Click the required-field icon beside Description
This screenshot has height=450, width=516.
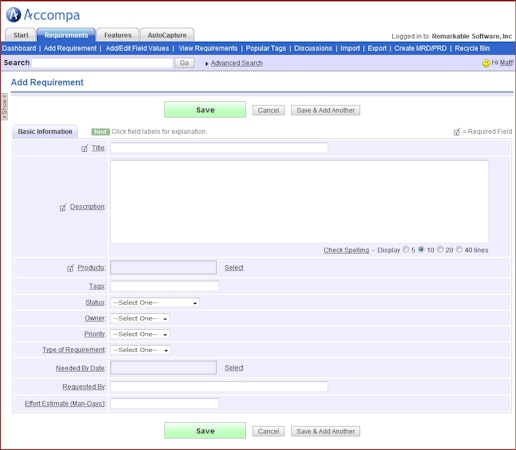click(x=63, y=207)
